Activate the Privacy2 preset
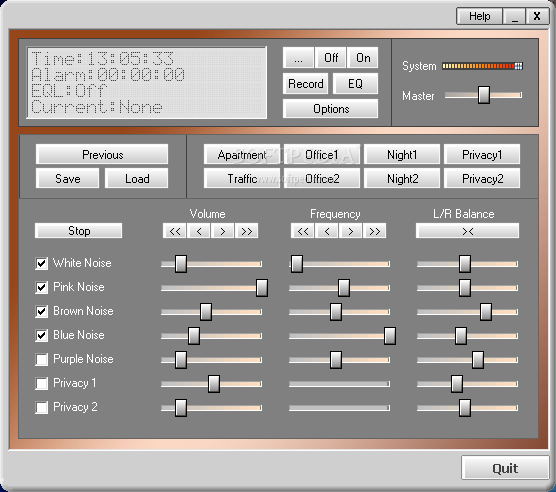556x492 pixels. [482, 178]
